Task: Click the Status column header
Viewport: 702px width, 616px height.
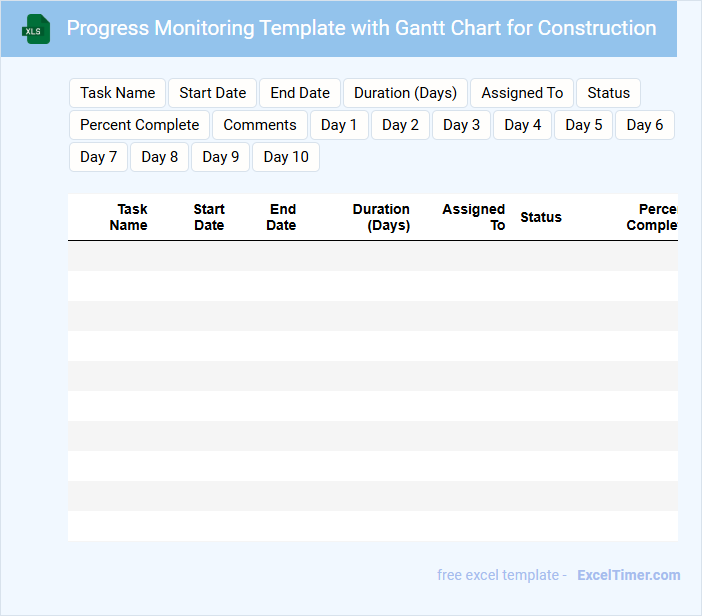Action: coord(541,217)
